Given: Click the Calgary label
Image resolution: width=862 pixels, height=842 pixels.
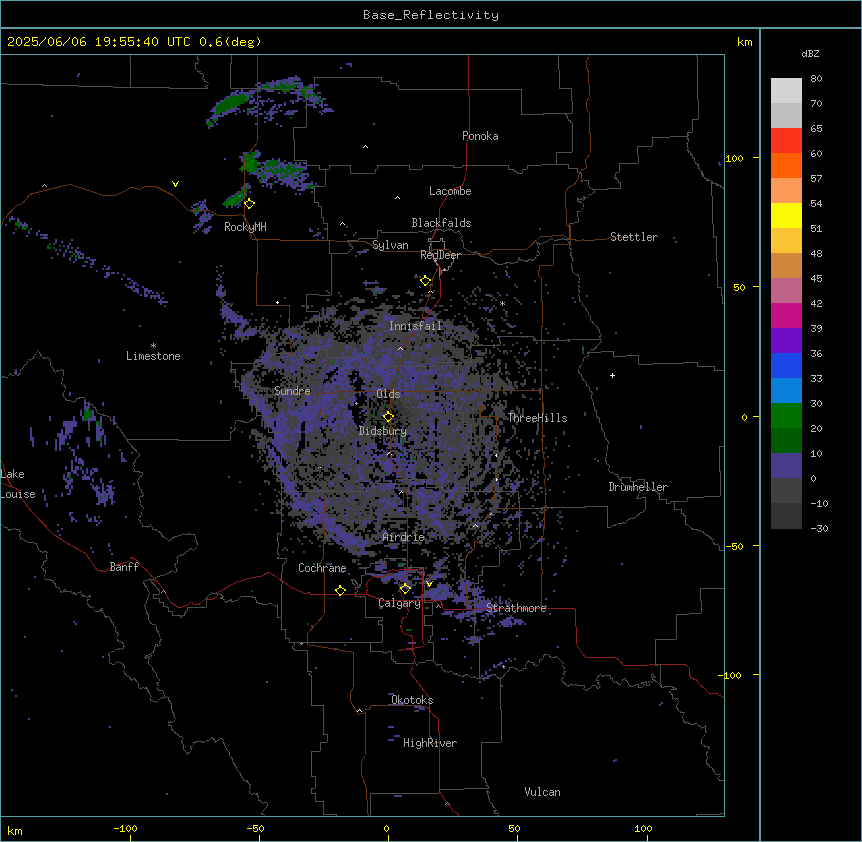Looking at the screenshot, I should tap(399, 603).
